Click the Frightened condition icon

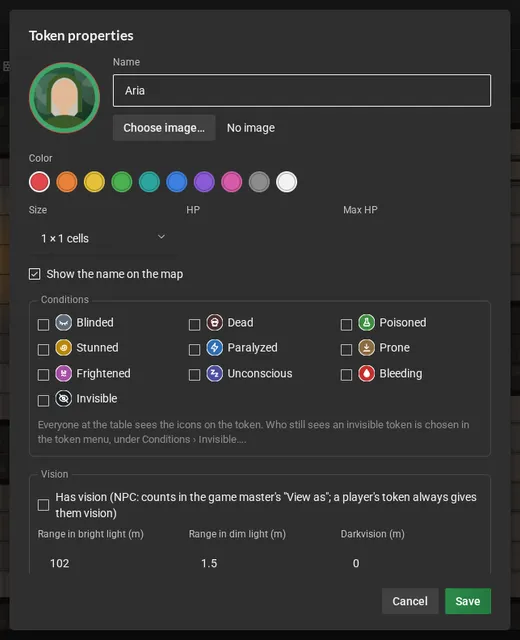(63, 373)
